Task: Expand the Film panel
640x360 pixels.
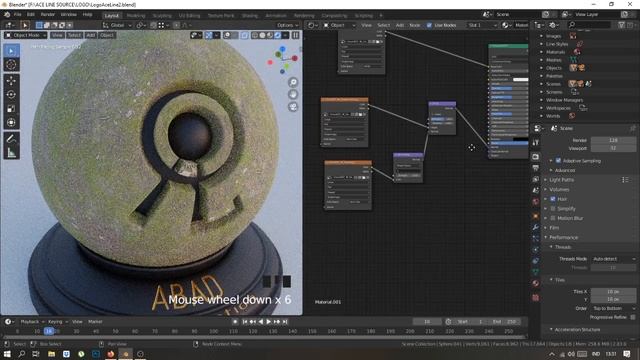Action: click(554, 228)
